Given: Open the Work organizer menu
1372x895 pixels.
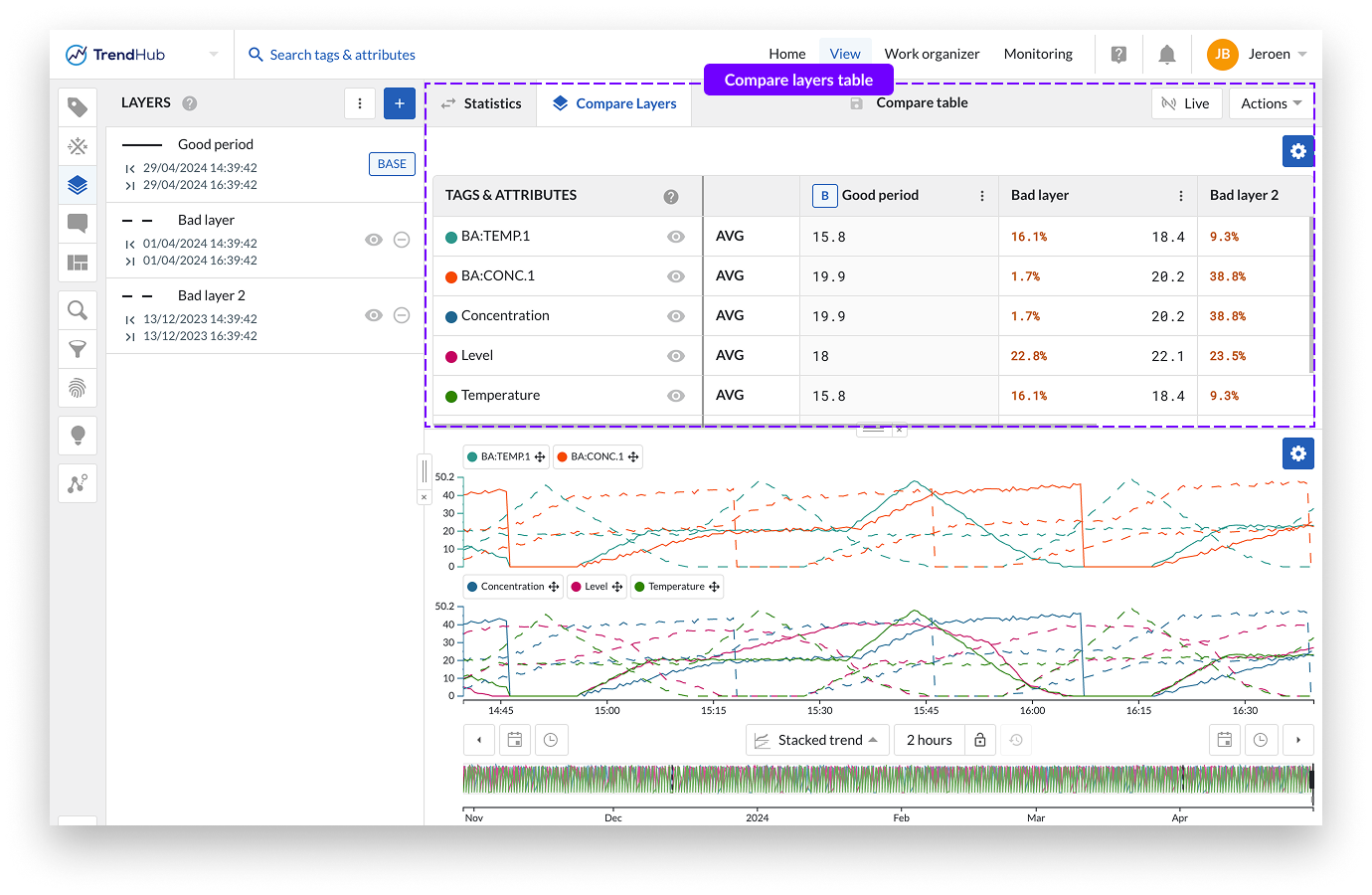Looking at the screenshot, I should [932, 55].
